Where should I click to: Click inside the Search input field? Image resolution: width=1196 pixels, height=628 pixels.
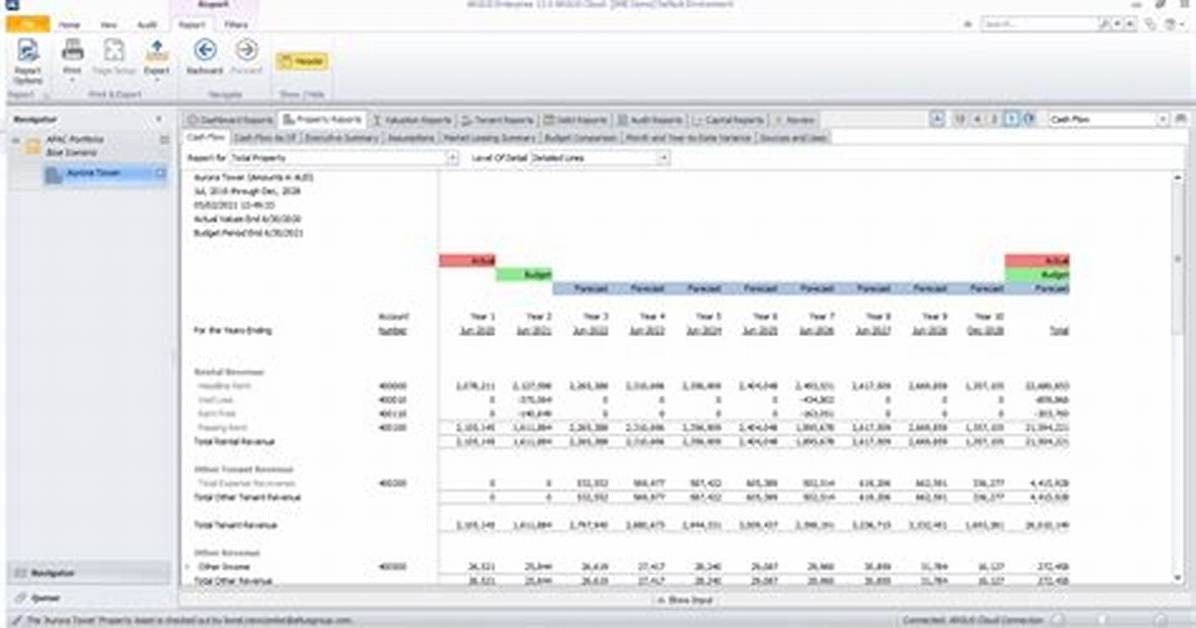coord(1039,24)
